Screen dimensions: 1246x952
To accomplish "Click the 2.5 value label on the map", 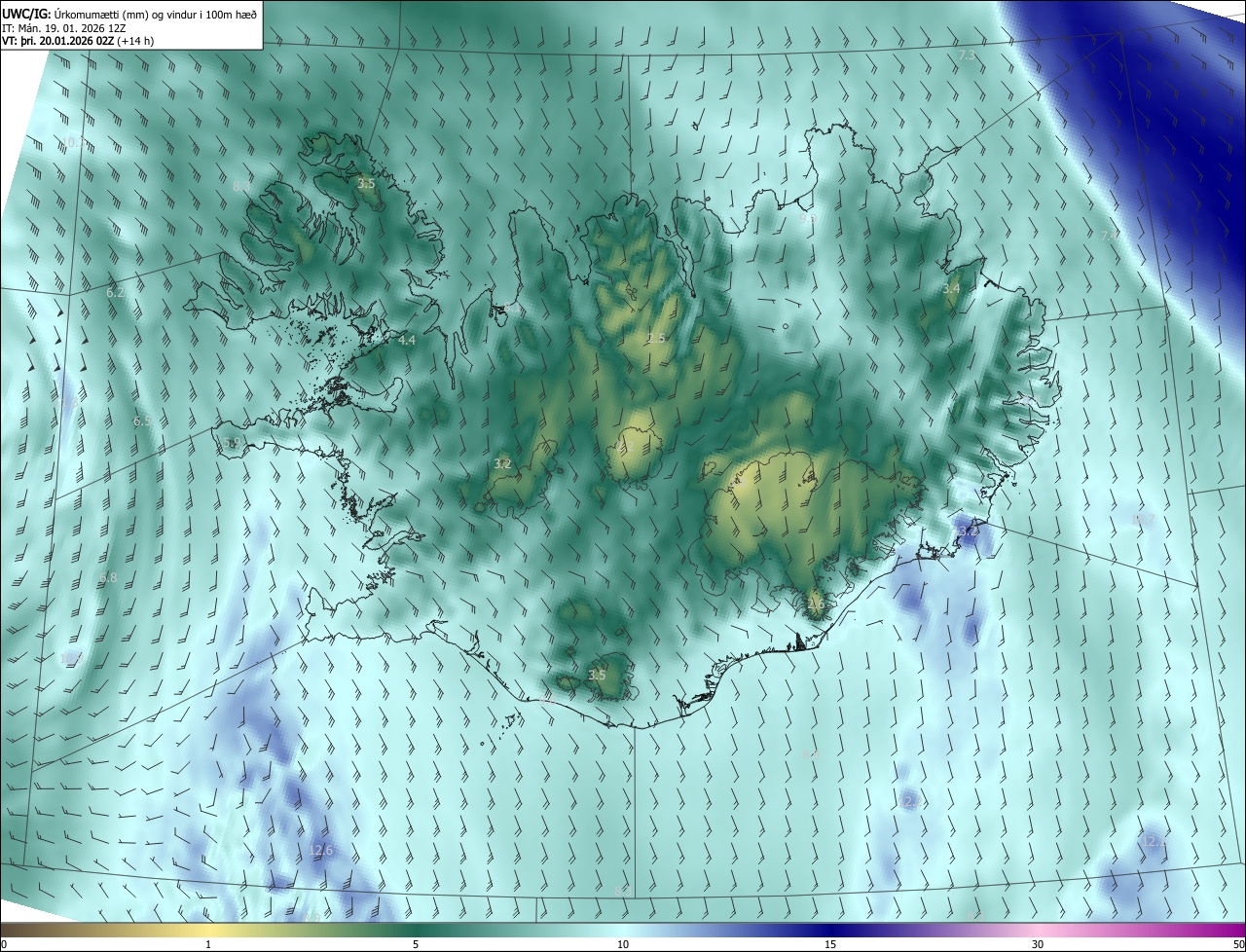I will [656, 338].
